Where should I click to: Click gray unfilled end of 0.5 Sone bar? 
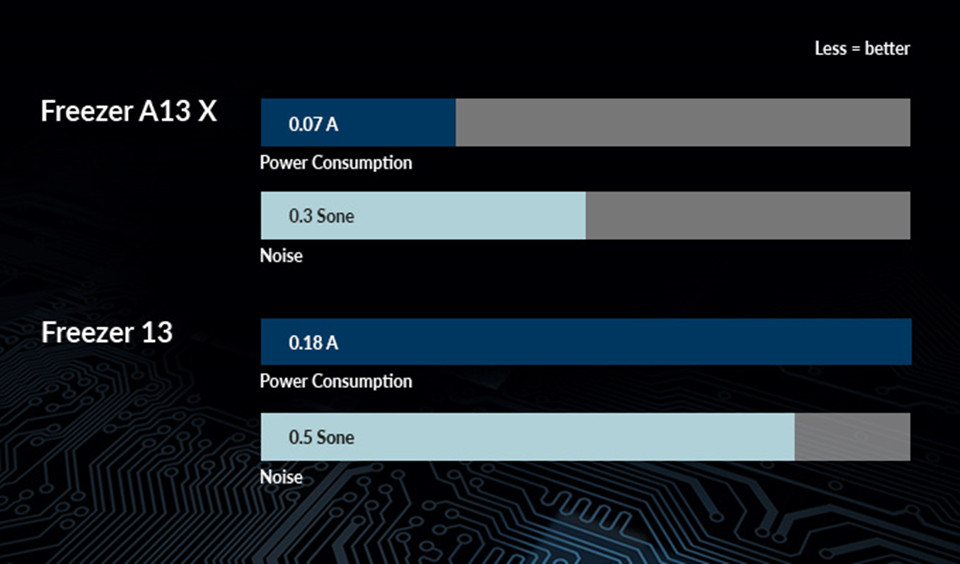click(x=852, y=437)
